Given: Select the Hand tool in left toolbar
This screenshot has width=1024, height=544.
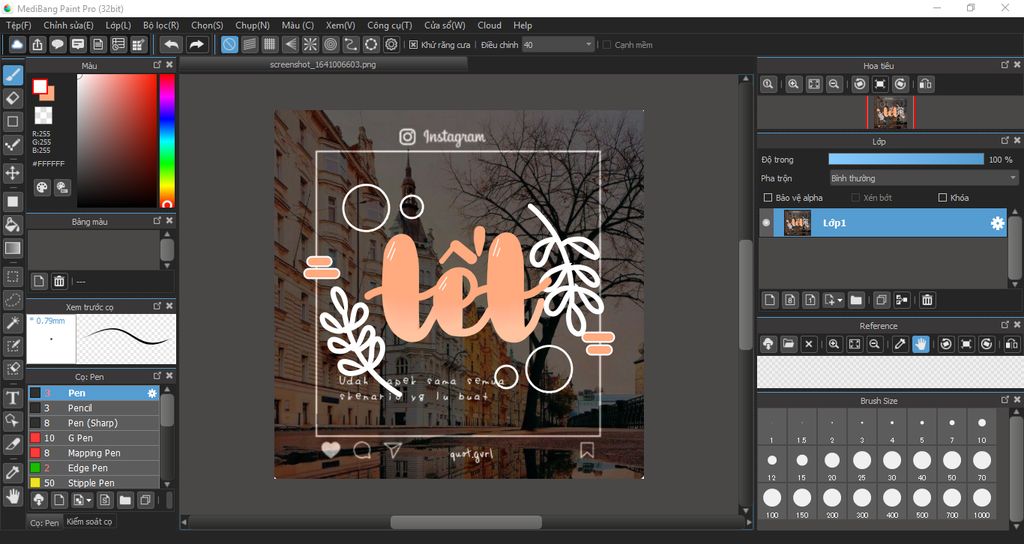Looking at the screenshot, I should pyautogui.click(x=12, y=496).
